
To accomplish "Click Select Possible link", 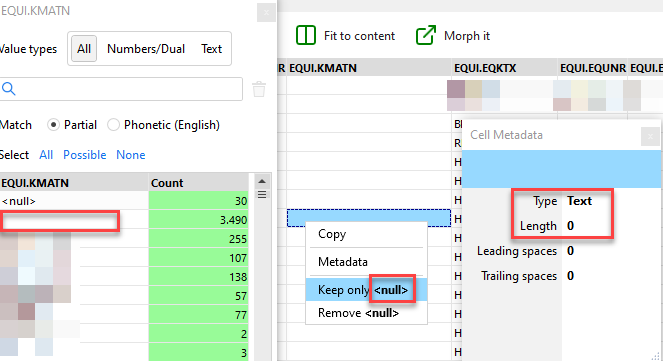I will (x=85, y=155).
